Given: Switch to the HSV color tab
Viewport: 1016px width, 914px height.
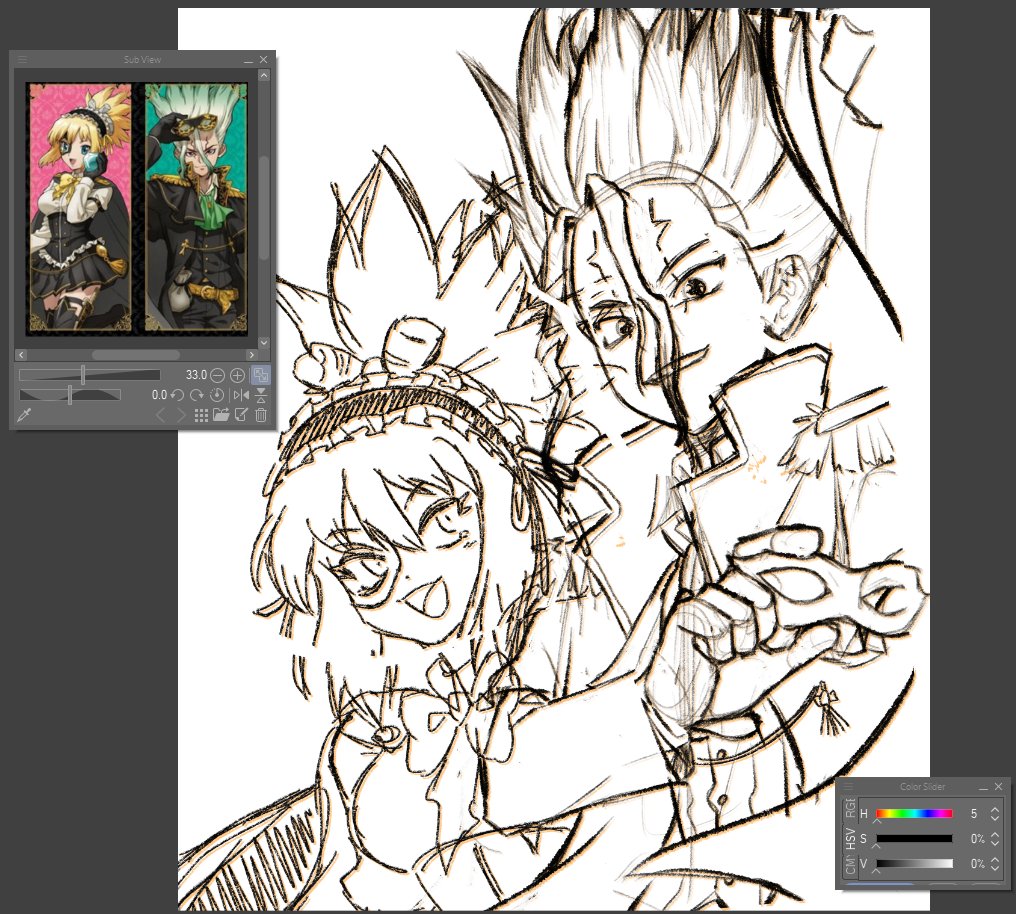Looking at the screenshot, I should pos(850,839).
